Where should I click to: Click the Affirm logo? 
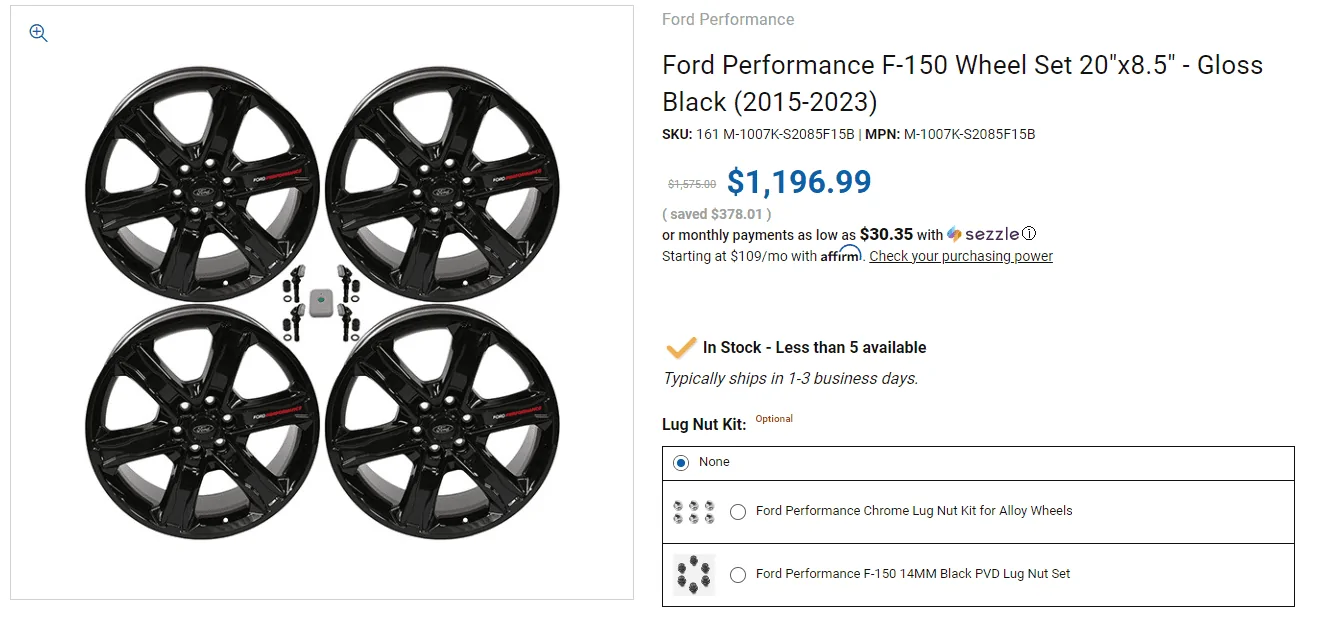click(840, 255)
